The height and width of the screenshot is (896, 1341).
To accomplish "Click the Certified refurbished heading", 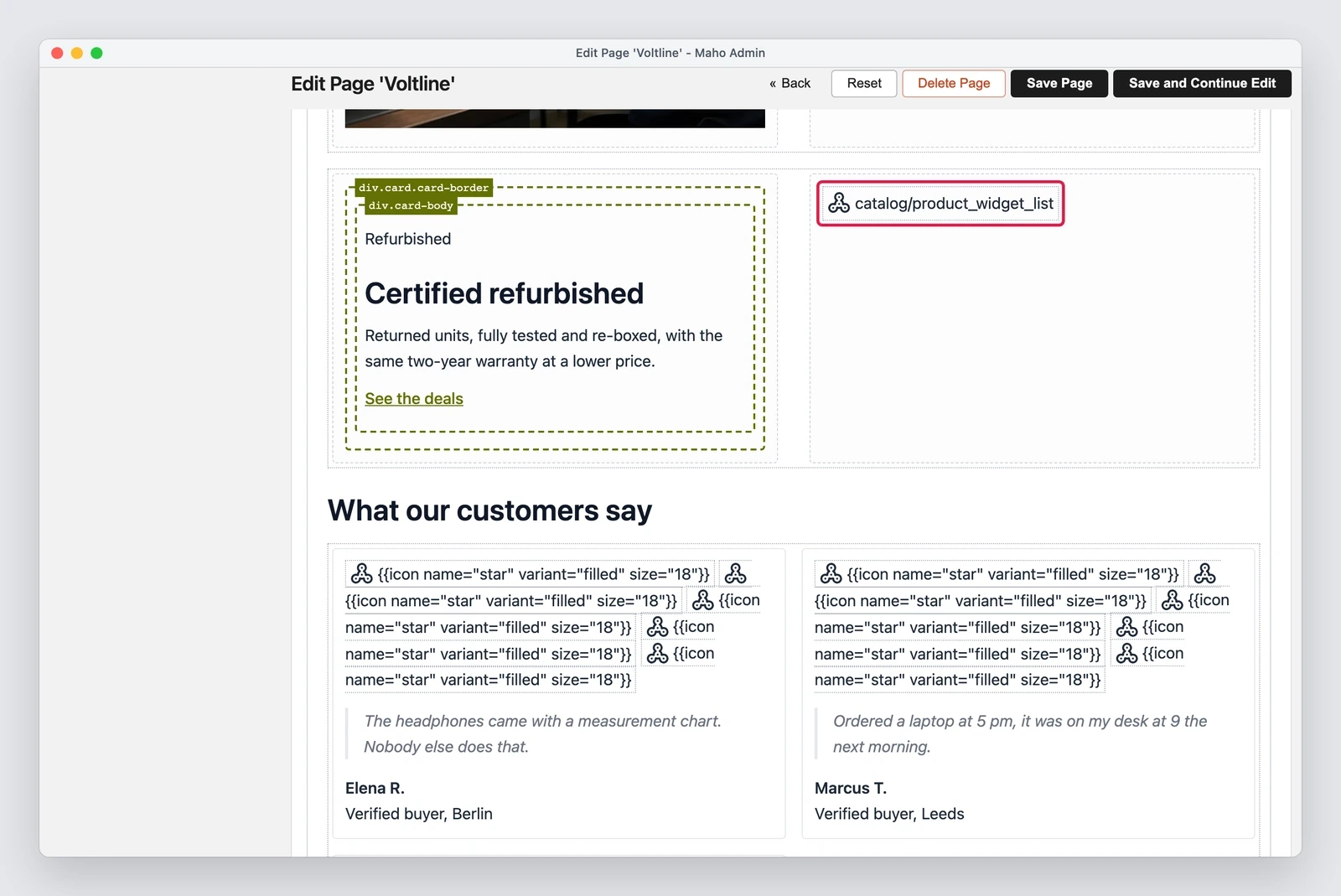I will click(505, 293).
